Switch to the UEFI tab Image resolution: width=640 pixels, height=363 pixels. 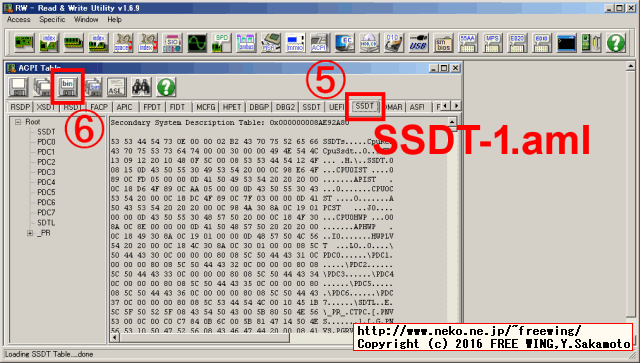(337, 107)
